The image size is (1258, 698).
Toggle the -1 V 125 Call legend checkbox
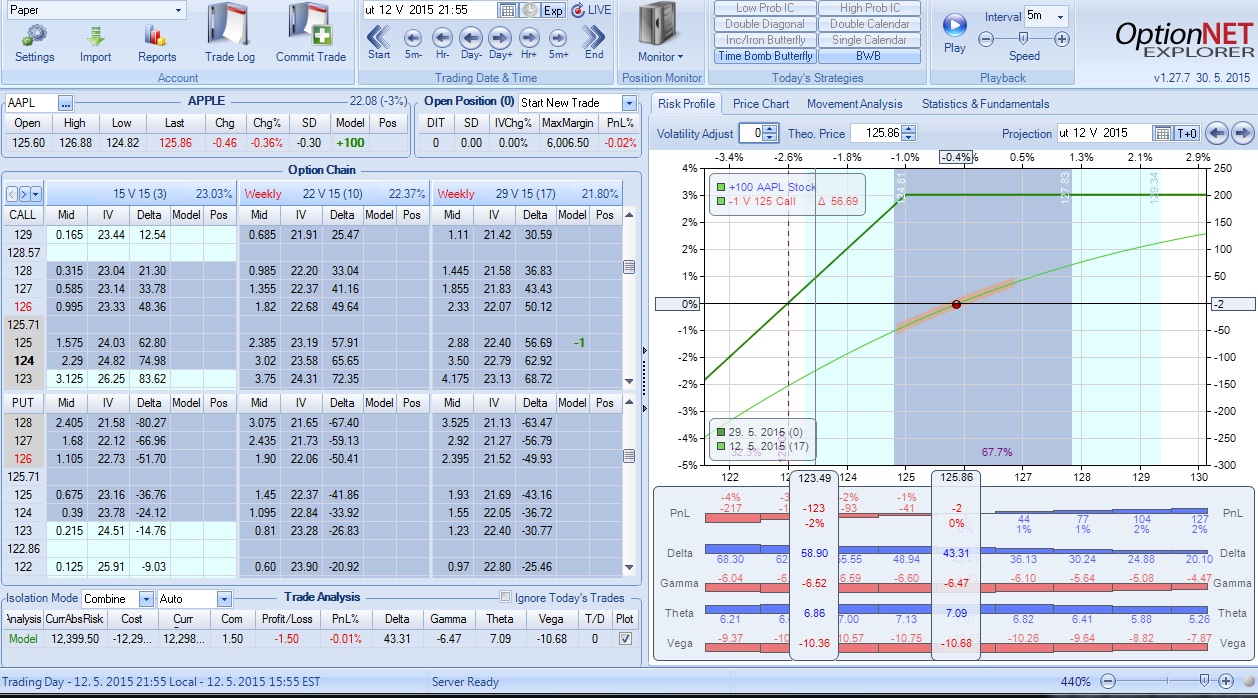tap(721, 202)
